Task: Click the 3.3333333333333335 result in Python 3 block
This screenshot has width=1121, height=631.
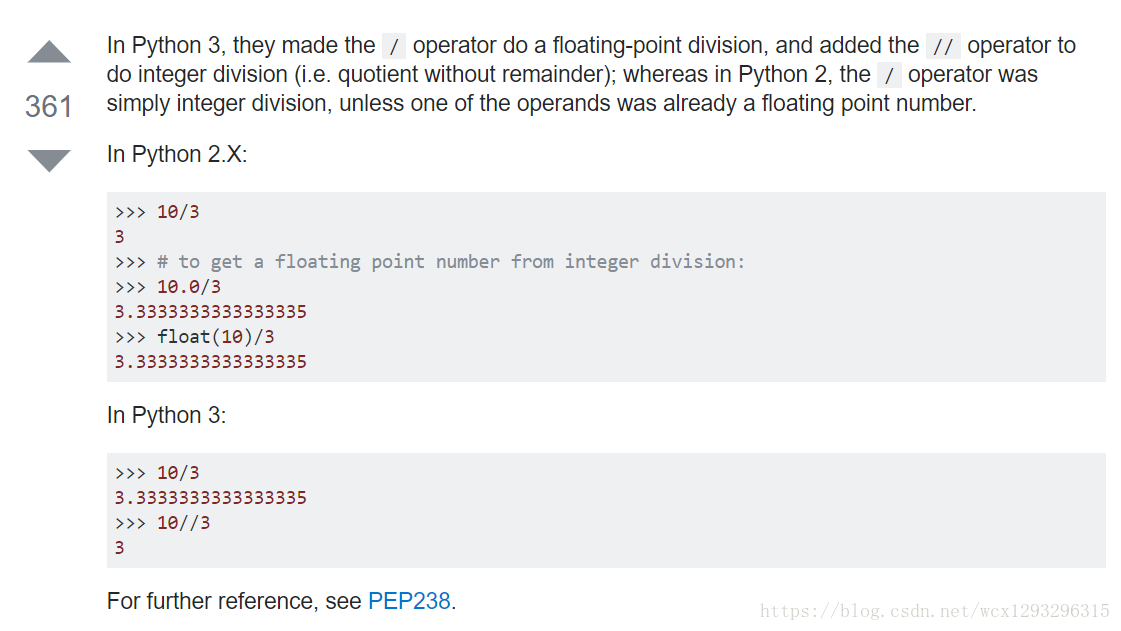Action: click(x=210, y=497)
